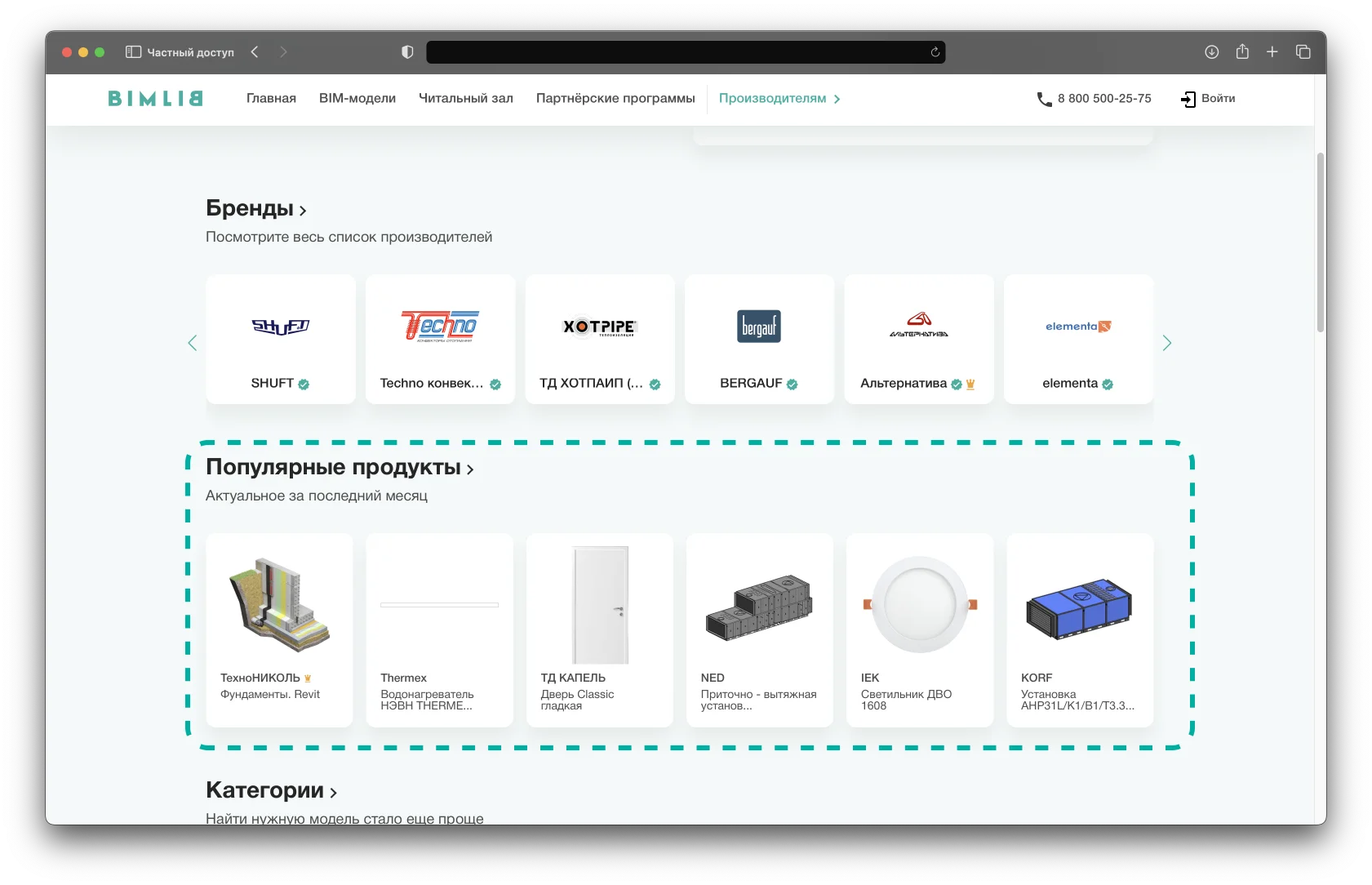Go back with the Safari back arrow

(x=255, y=51)
